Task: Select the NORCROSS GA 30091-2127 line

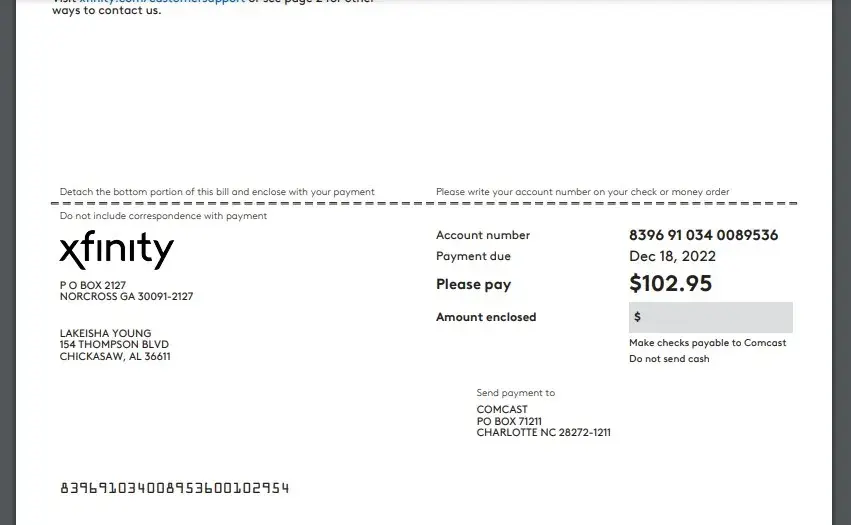Action: click(126, 297)
